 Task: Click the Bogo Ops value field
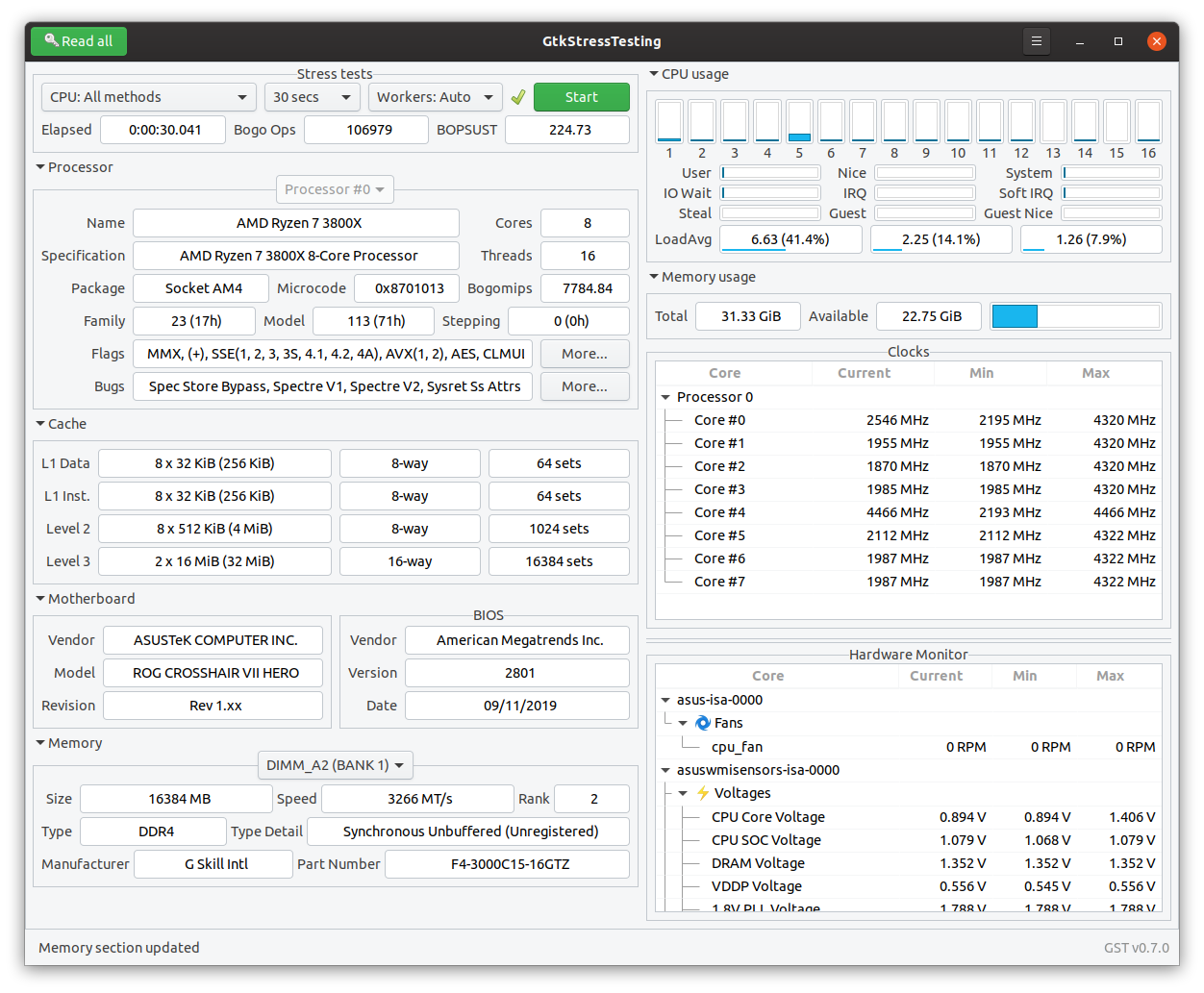point(366,130)
